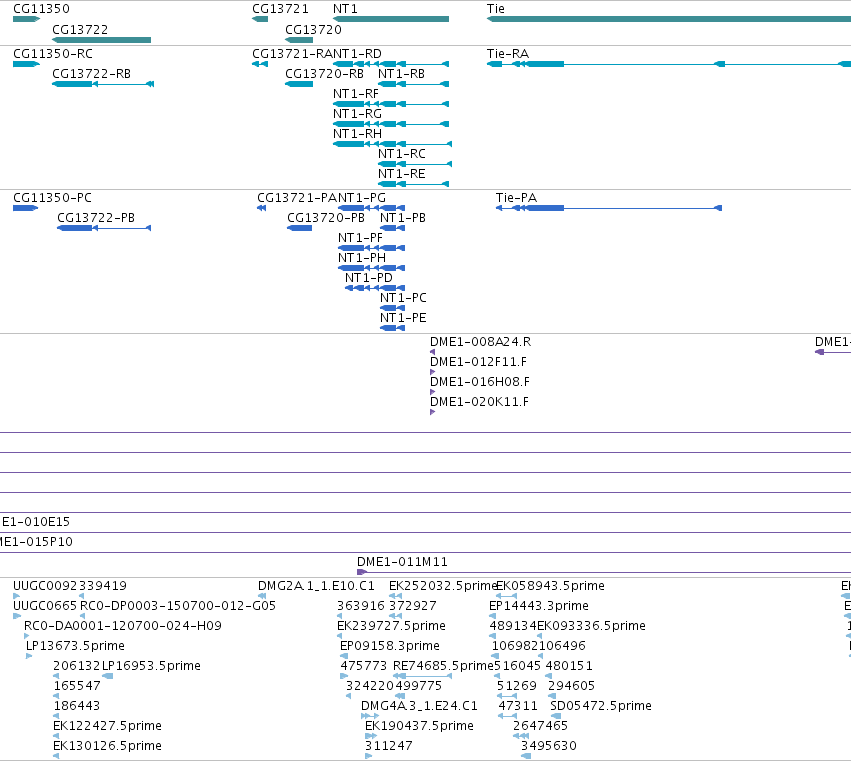Select the NT1-RF transcript glyph
The height and width of the screenshot is (761, 851).
(x=391, y=104)
